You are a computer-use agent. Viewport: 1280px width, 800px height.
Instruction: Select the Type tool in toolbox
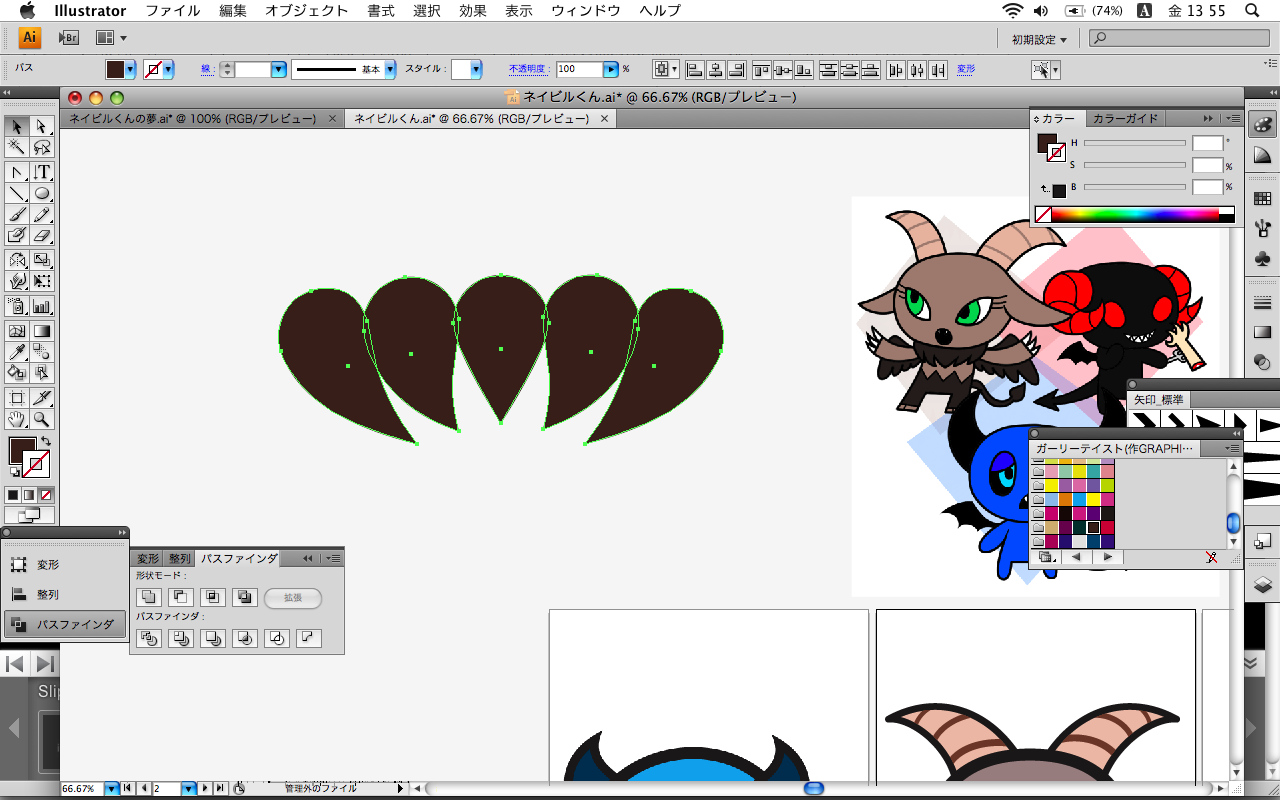tap(42, 172)
